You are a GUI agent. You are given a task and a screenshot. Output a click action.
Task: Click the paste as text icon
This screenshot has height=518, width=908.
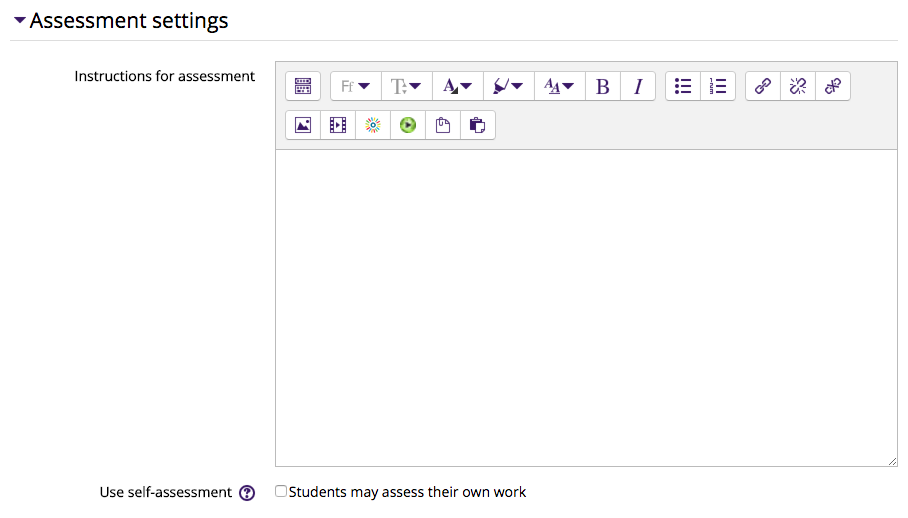click(x=443, y=125)
